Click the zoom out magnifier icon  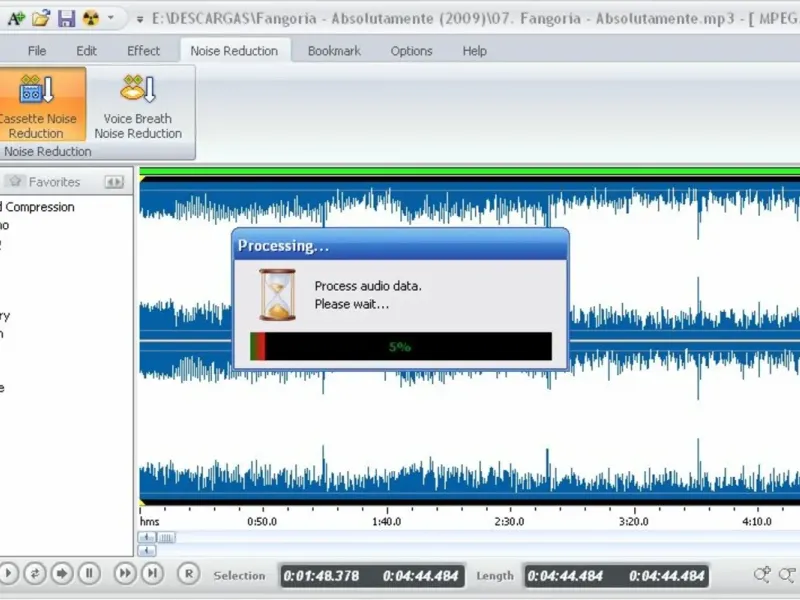[789, 575]
